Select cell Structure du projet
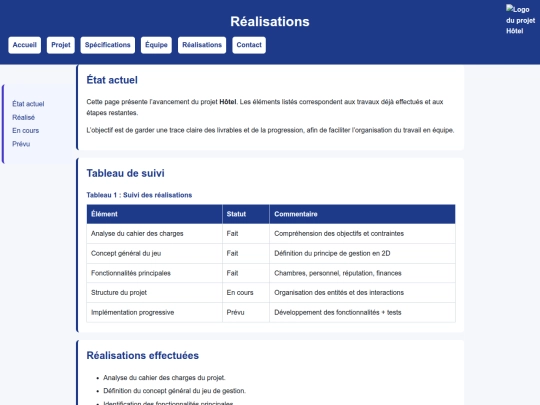The image size is (540, 405). point(155,293)
